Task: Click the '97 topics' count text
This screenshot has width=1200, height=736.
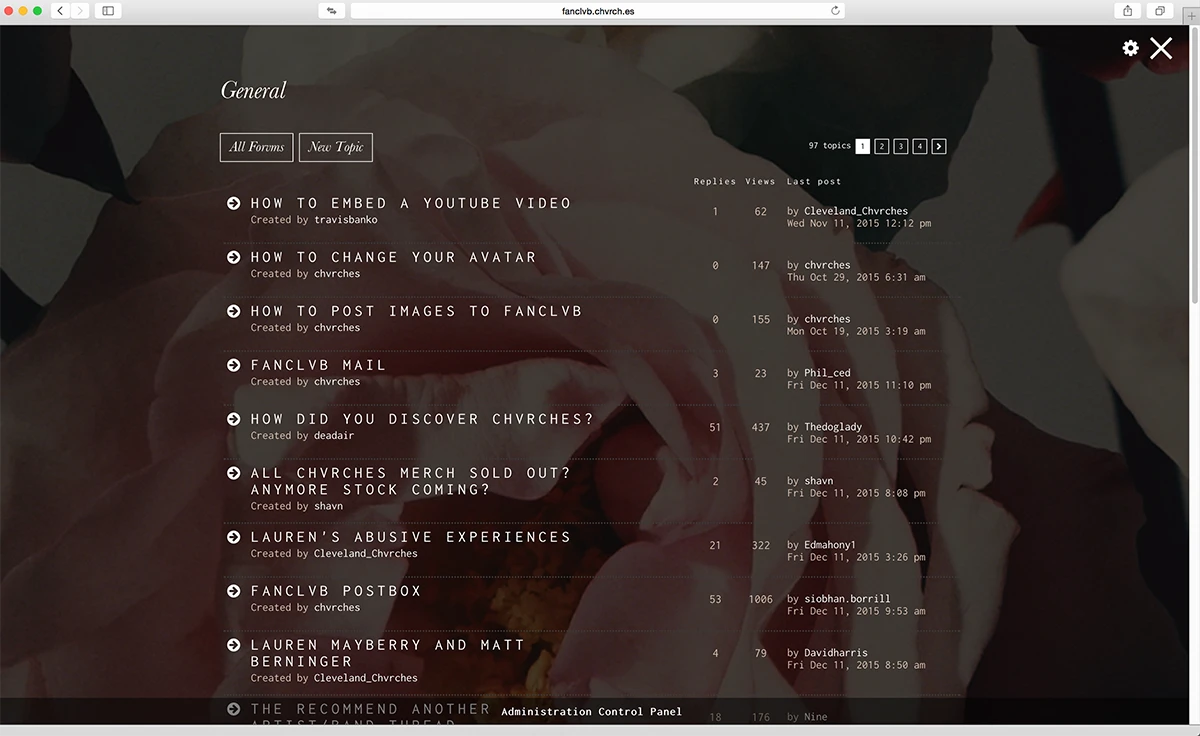Action: point(830,146)
